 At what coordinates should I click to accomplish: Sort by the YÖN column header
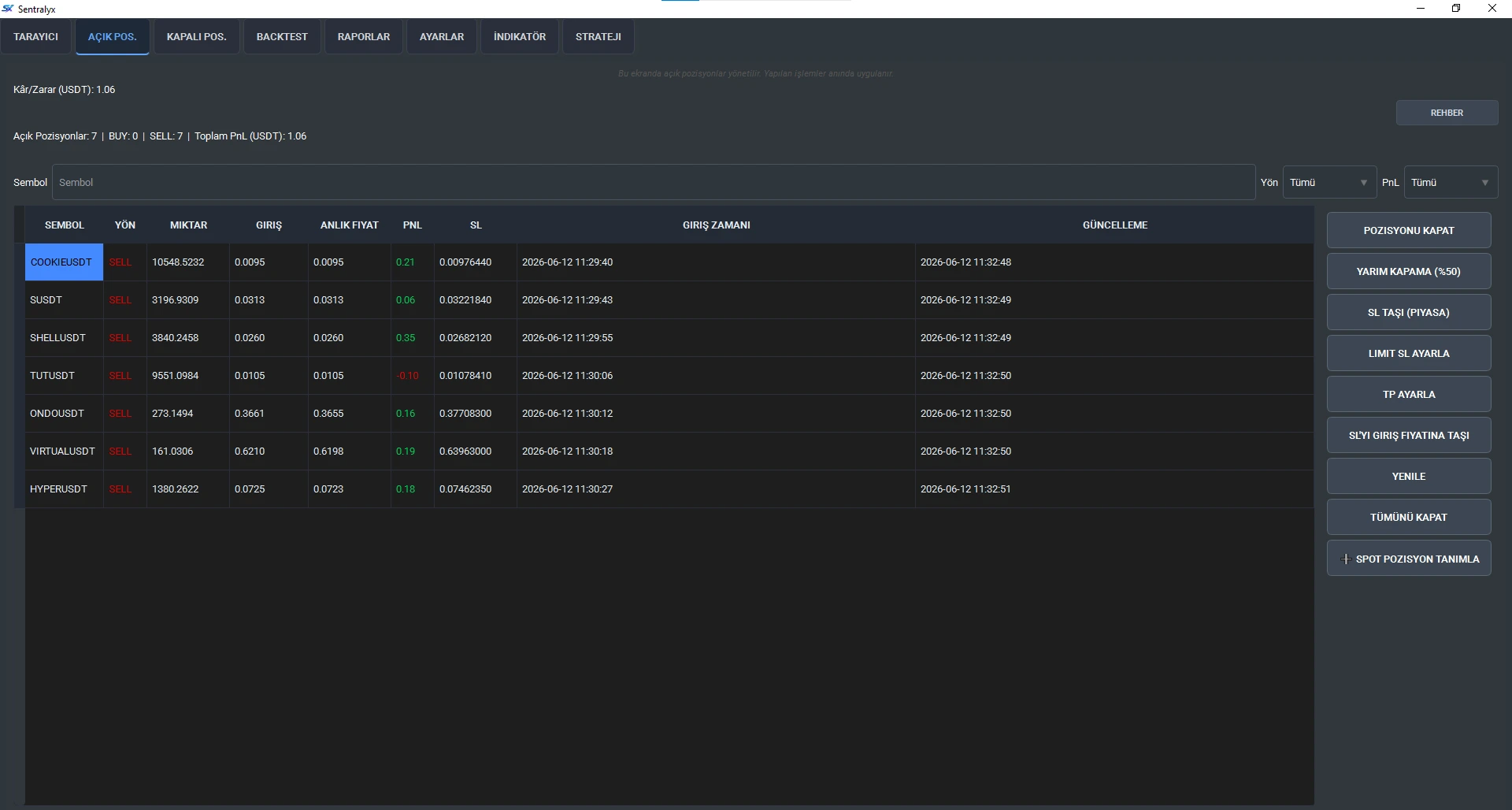125,225
